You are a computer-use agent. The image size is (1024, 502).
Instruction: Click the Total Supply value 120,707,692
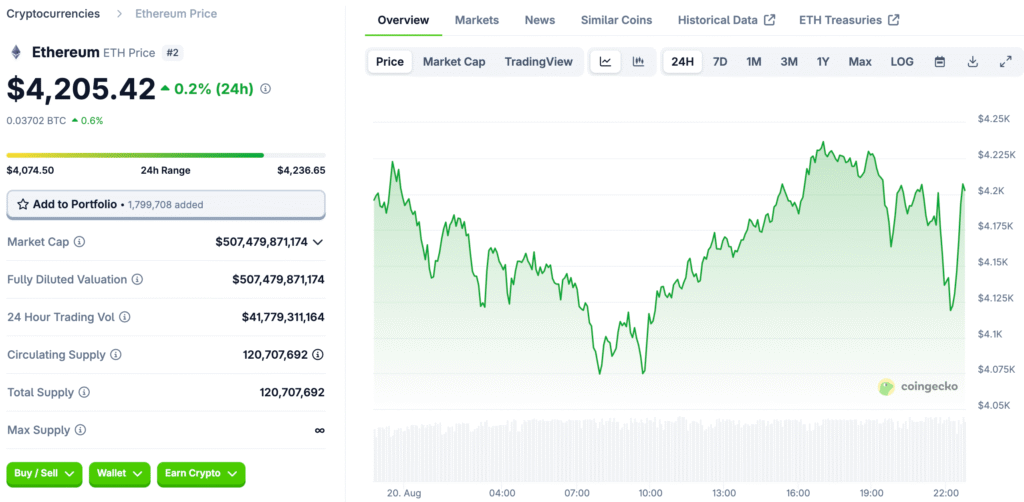click(x=292, y=392)
